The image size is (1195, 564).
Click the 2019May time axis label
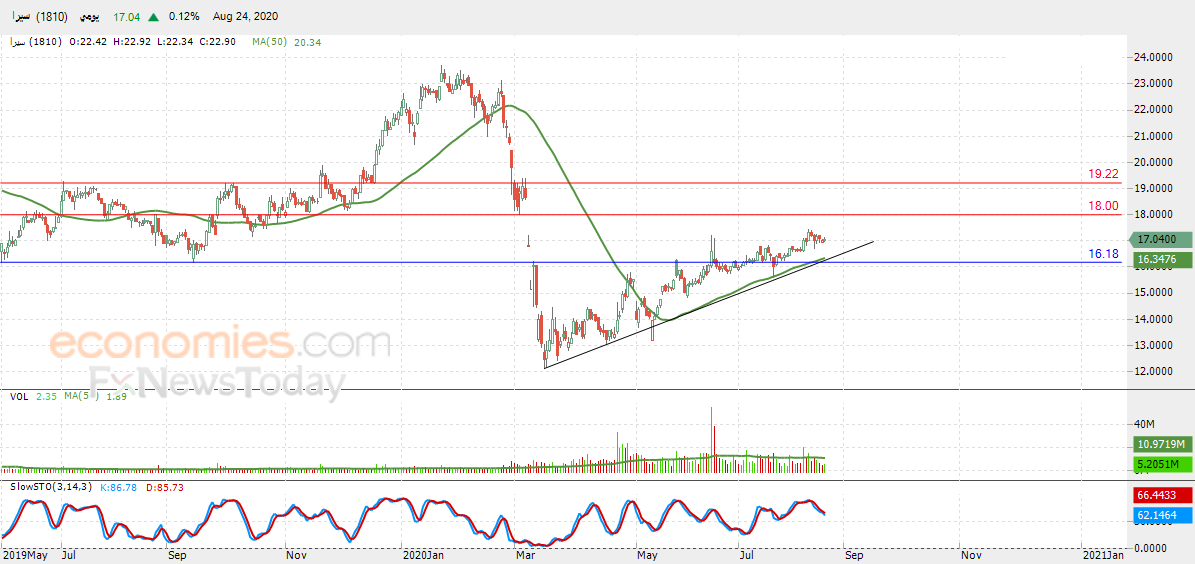click(x=25, y=556)
